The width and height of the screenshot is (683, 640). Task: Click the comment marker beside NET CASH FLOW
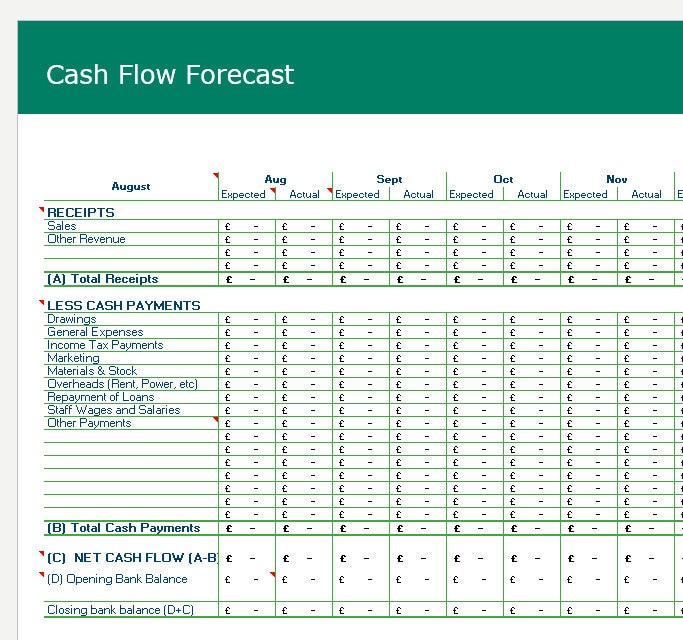(x=42, y=554)
